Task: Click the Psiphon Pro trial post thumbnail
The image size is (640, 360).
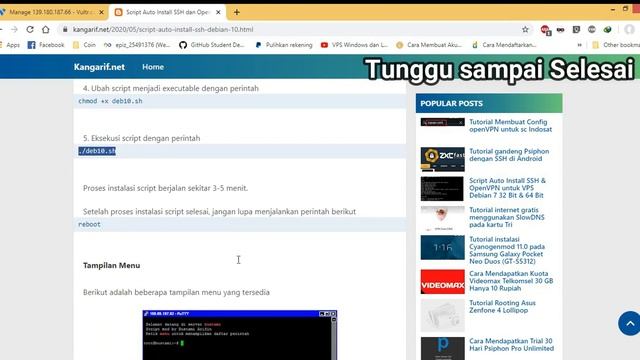Action: (x=442, y=349)
